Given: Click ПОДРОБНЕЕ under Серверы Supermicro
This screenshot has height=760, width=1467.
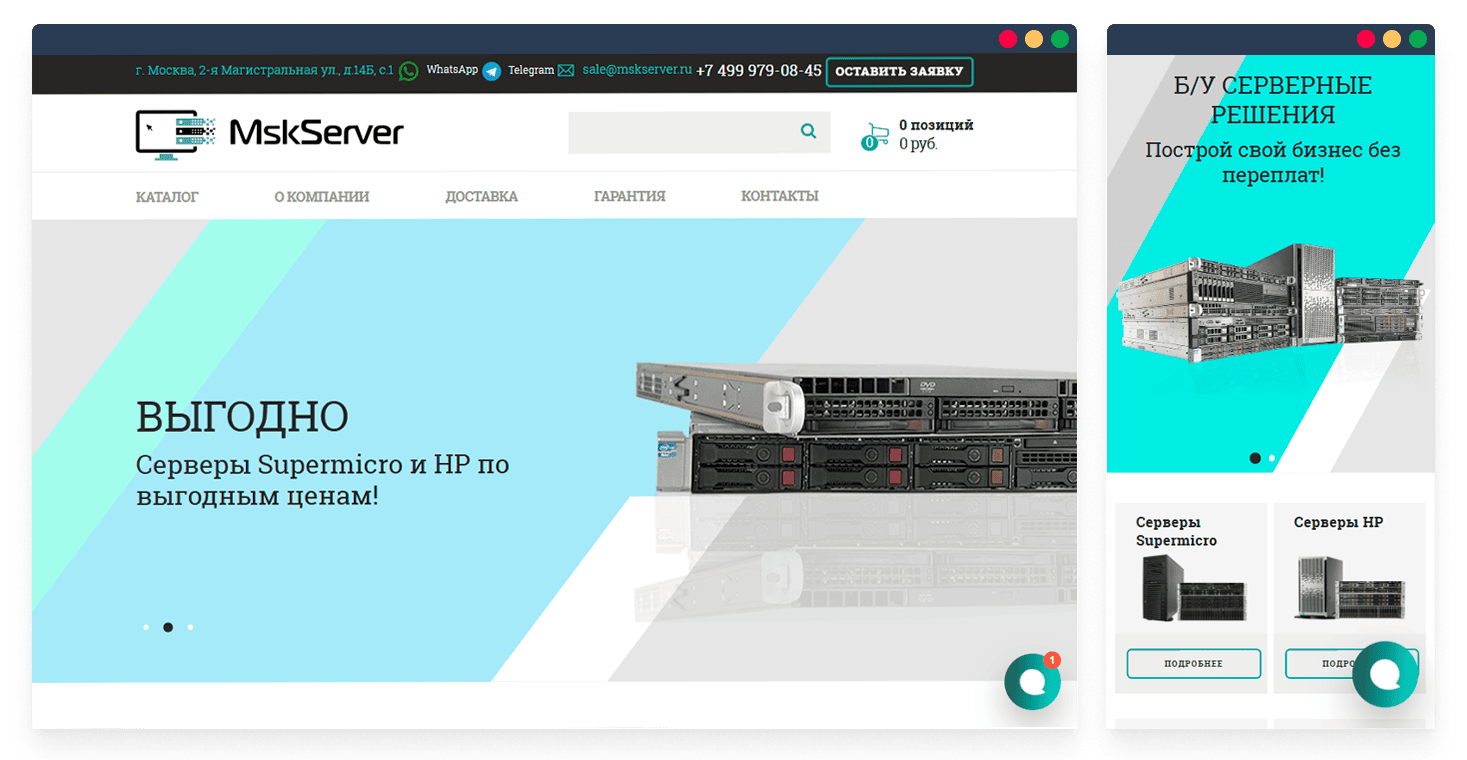Looking at the screenshot, I should click(1194, 663).
